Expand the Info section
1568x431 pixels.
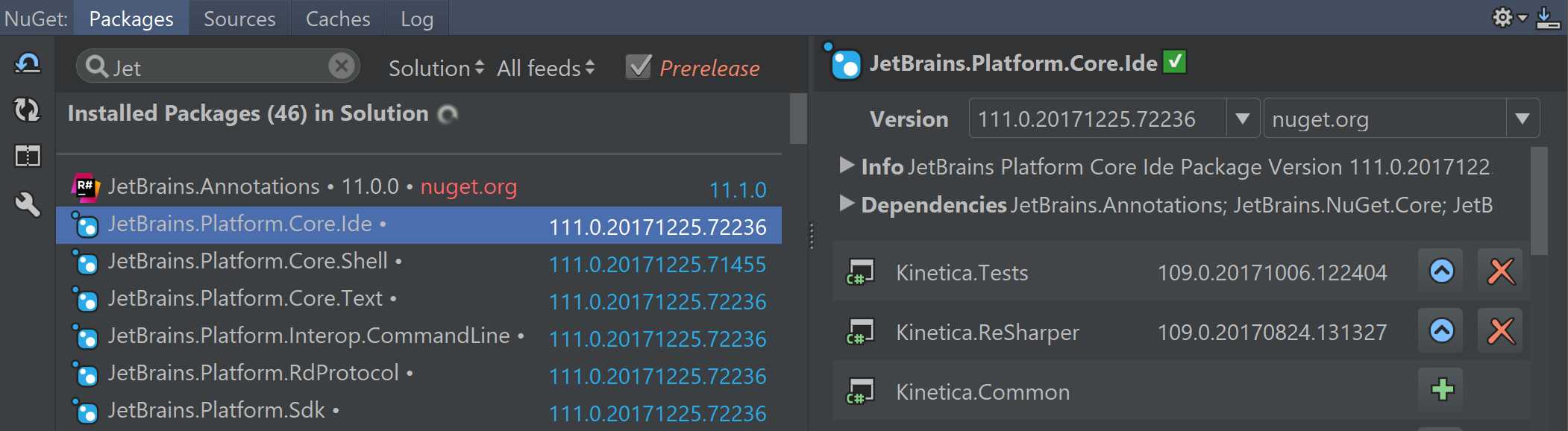click(x=847, y=165)
